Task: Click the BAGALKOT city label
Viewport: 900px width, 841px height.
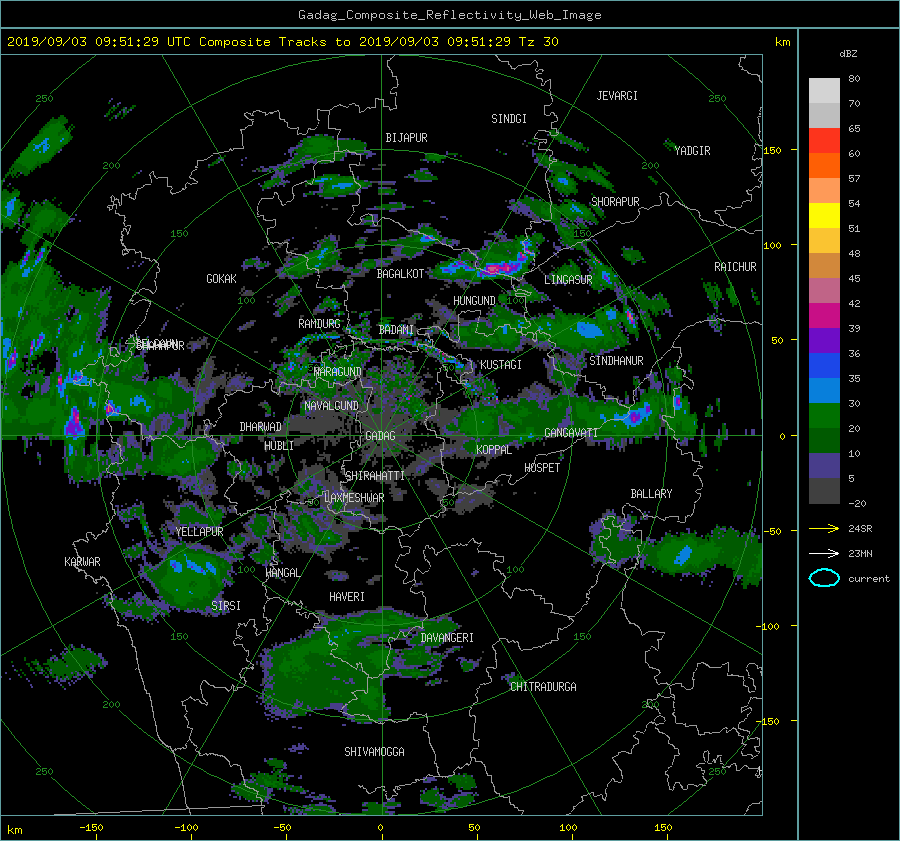Action: coord(400,274)
